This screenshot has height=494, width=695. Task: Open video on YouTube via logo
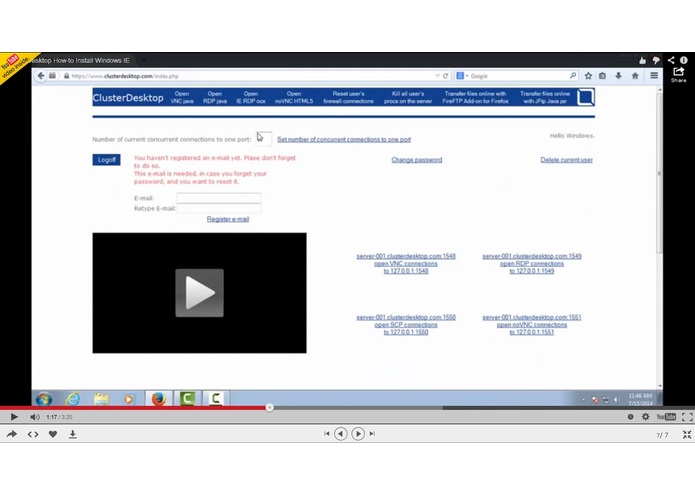[x=666, y=416]
